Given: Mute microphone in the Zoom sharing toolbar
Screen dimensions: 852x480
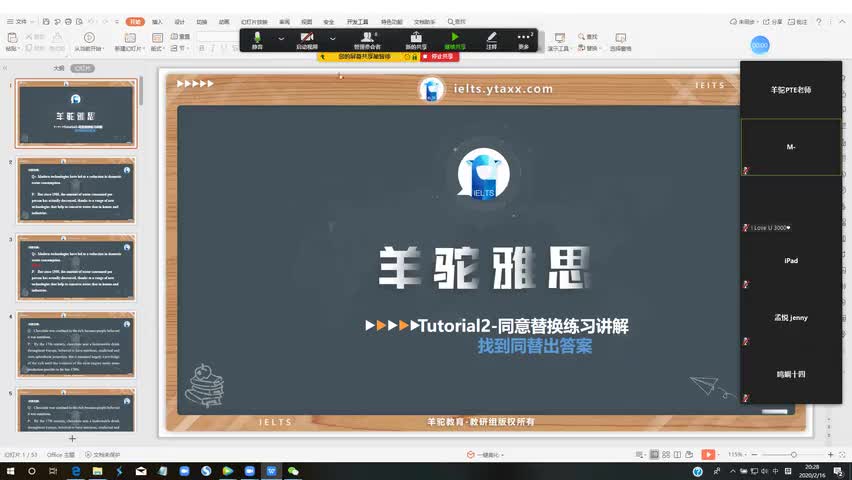Looking at the screenshot, I should point(257,40).
